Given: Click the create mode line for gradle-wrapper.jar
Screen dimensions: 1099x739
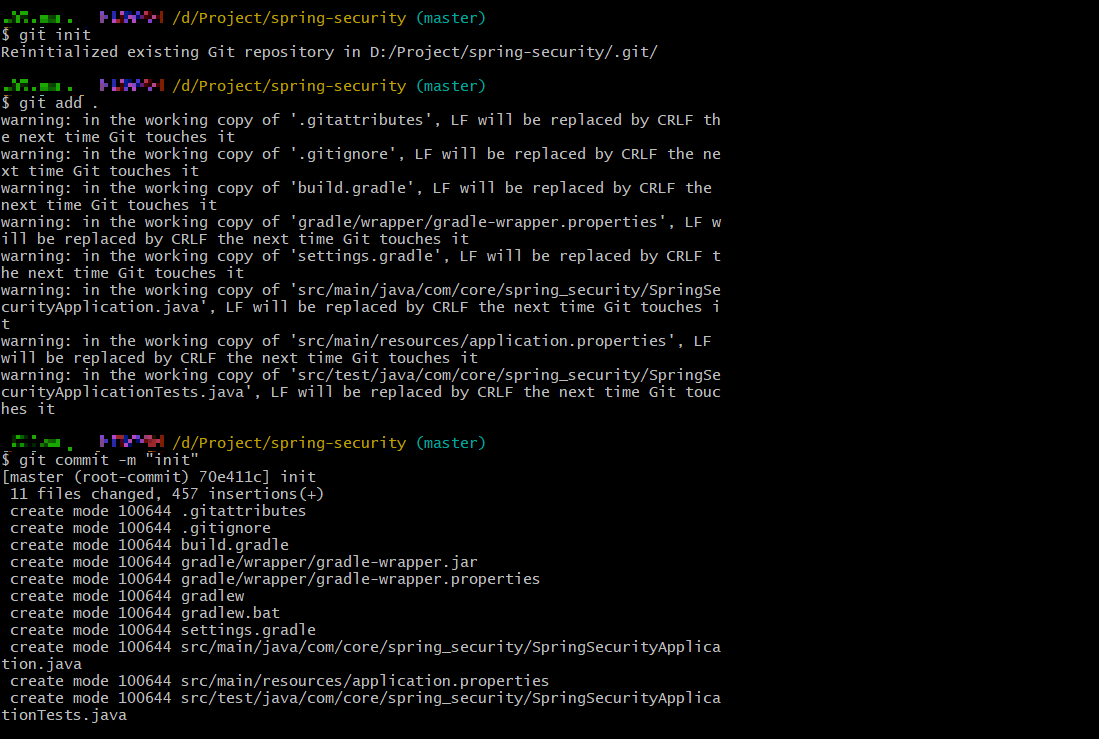Looking at the screenshot, I should click(244, 562).
